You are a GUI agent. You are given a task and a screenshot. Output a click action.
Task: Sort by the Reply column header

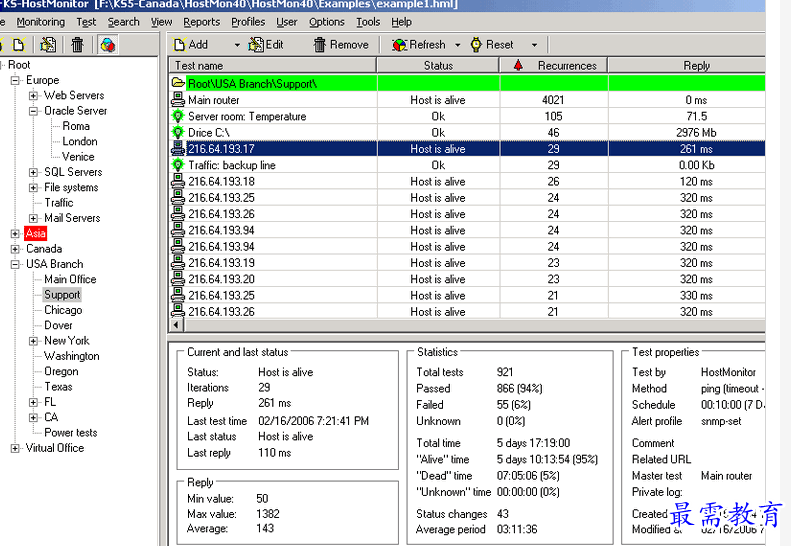point(687,66)
